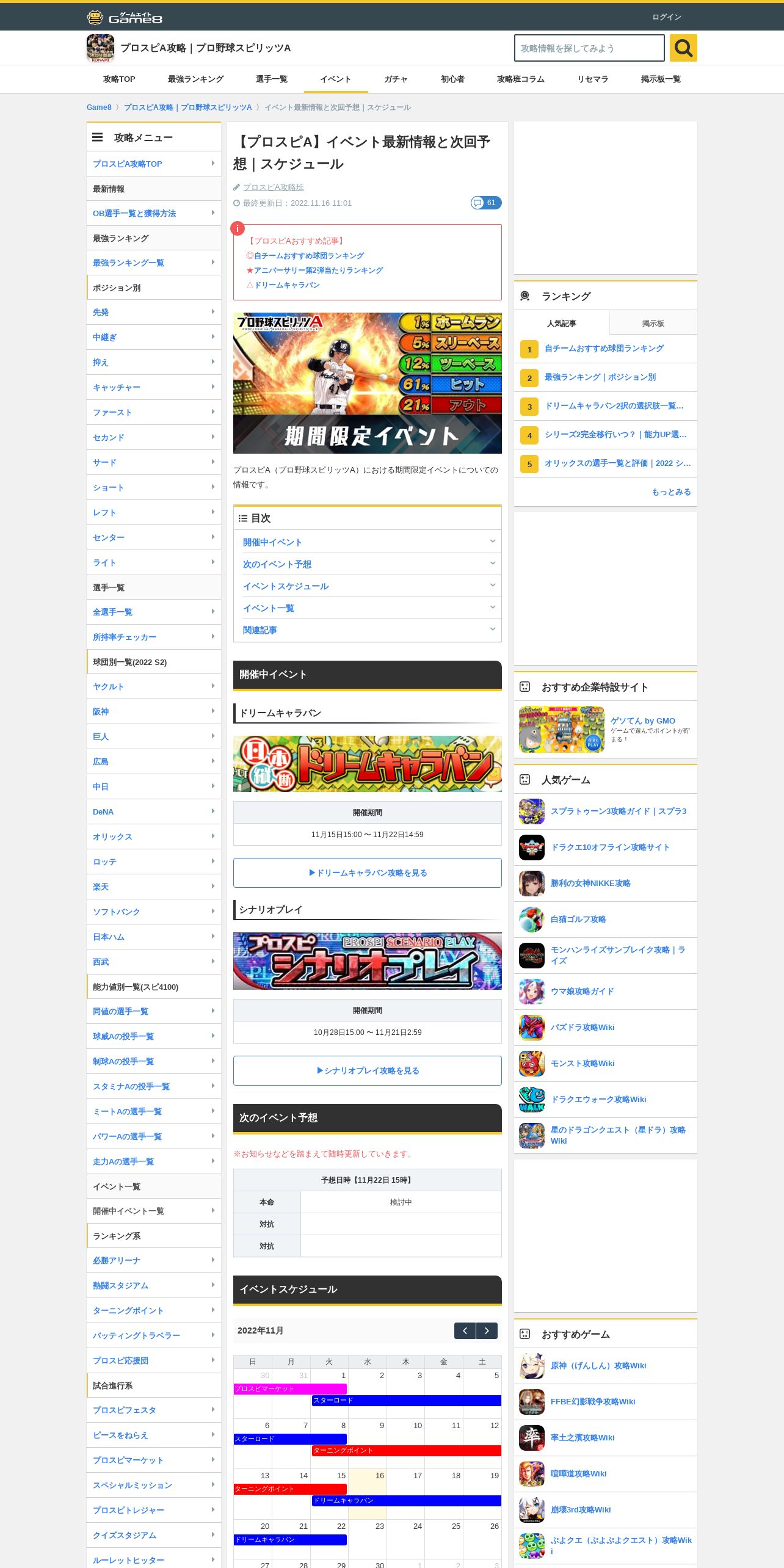Open 最強ランキング一覧 sidebar row
This screenshot has width=784, height=1568.
tap(154, 263)
